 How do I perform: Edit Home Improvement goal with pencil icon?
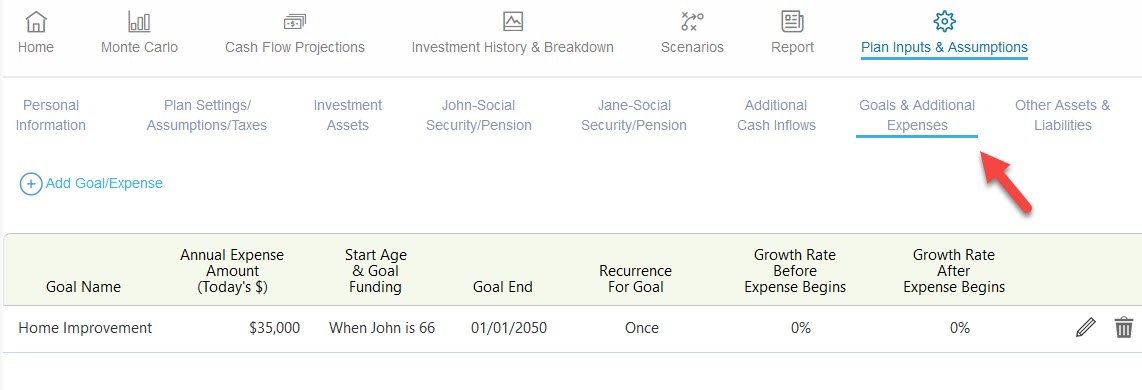[x=1085, y=328]
